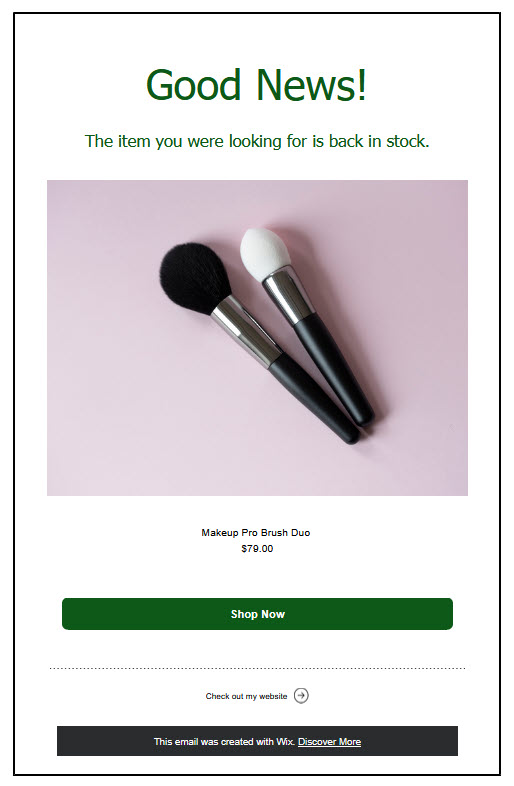Select the Makeup Pro Brush Duo title
The image size is (514, 786).
(256, 532)
